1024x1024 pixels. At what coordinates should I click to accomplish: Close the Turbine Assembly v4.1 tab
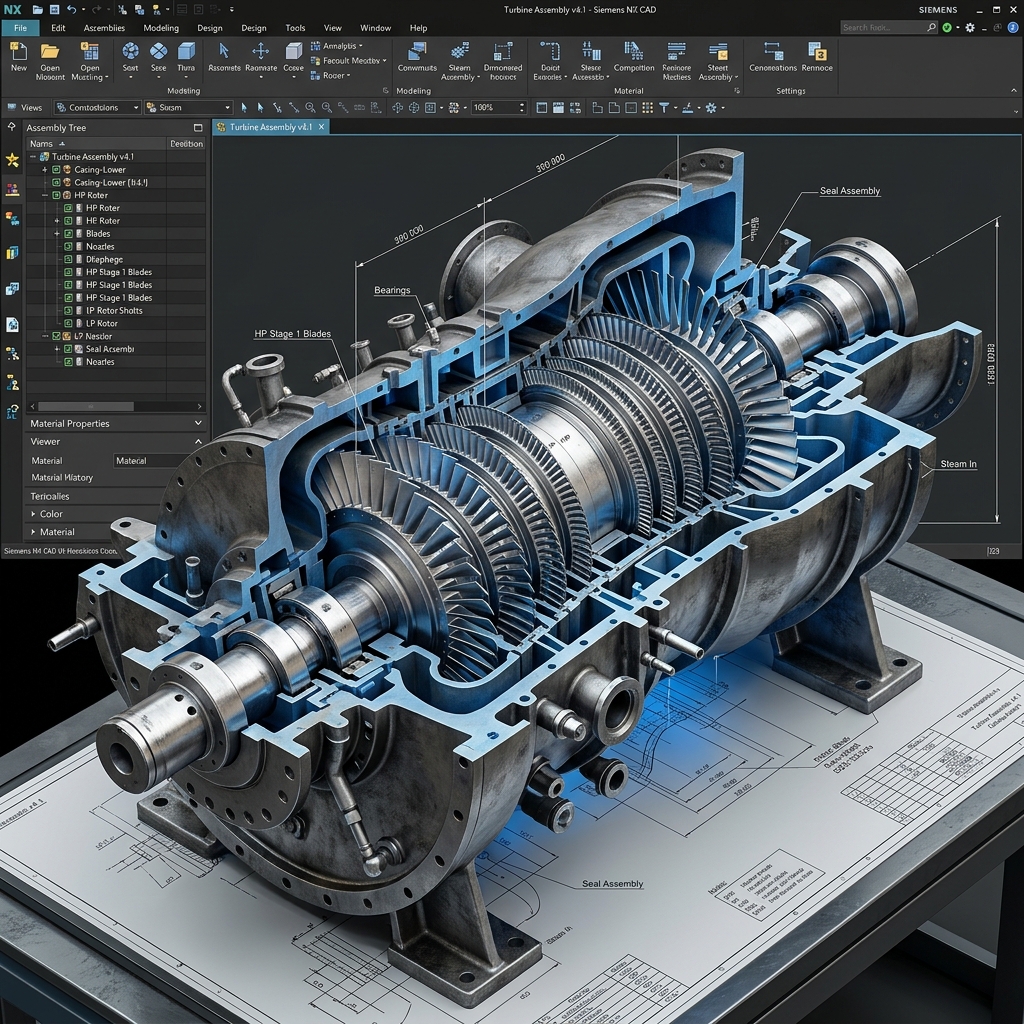321,127
